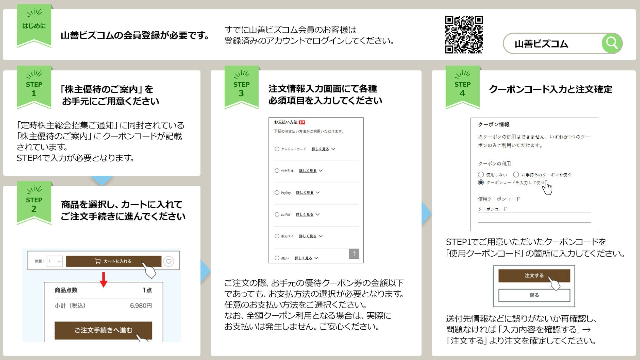Viewport: 640px width, 360px height.
Task: Click the クーポンコード入力と注文確定 heading
Action: tap(550, 89)
